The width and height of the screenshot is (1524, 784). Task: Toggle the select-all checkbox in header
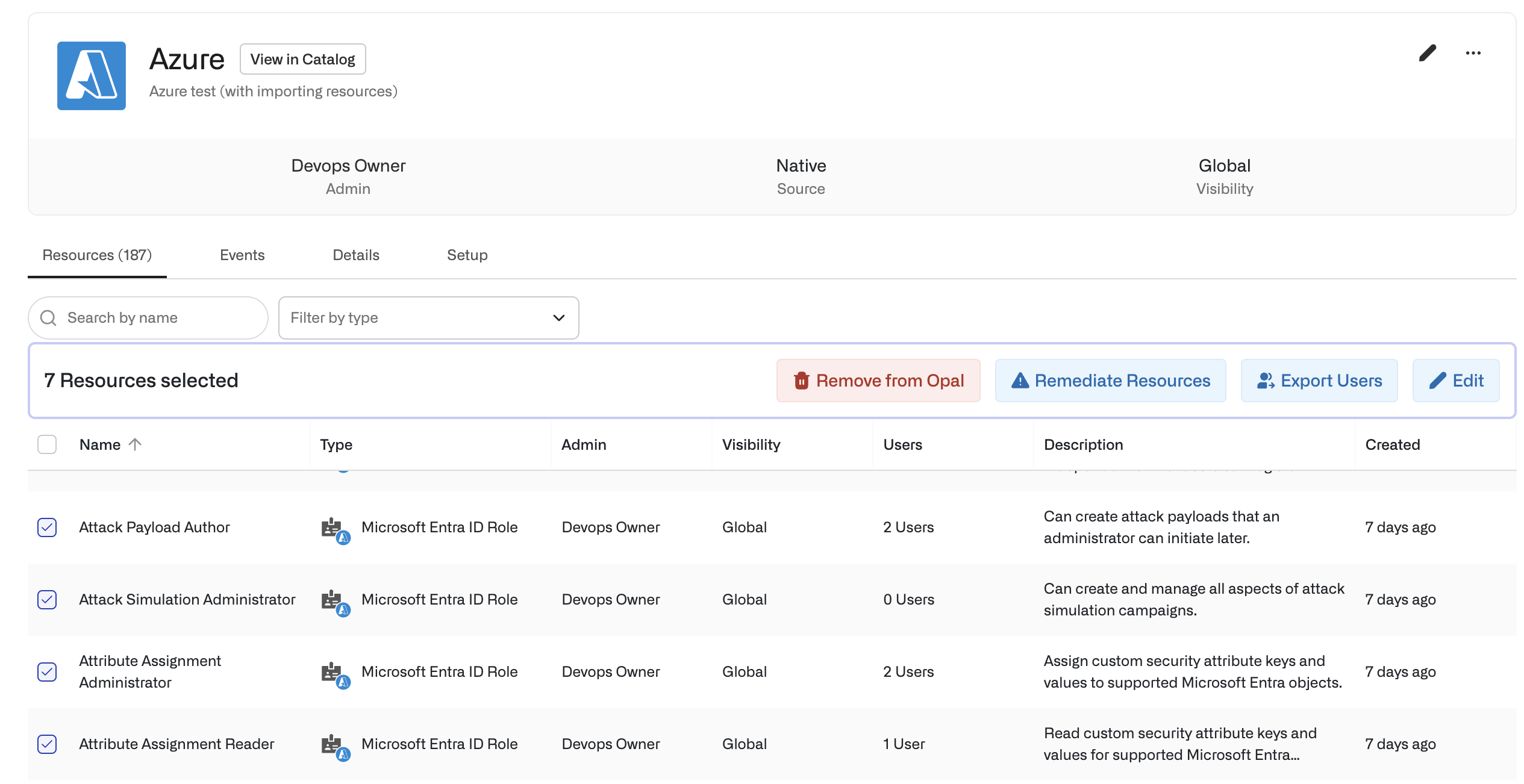[47, 444]
